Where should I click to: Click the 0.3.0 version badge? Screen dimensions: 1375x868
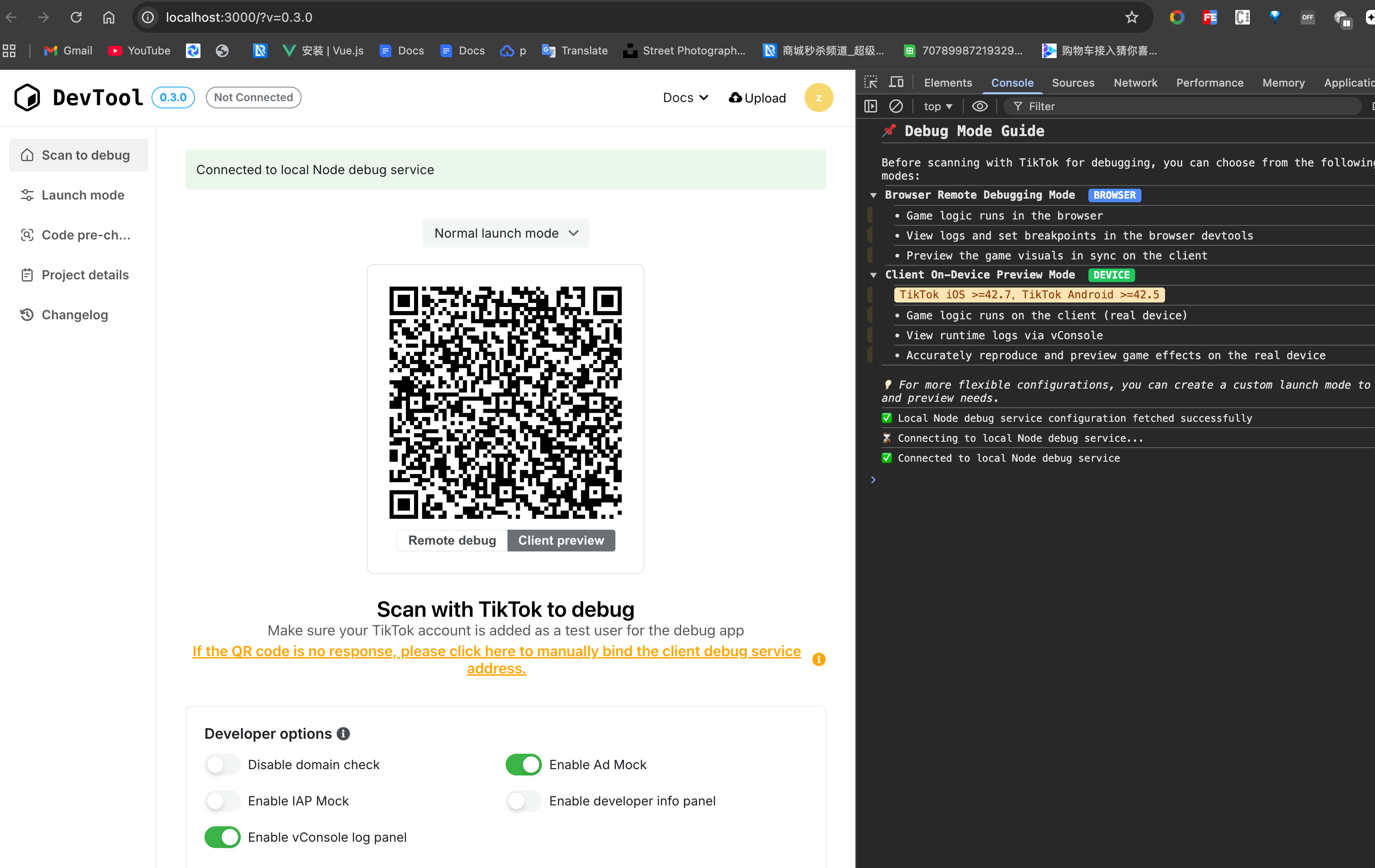pos(173,97)
